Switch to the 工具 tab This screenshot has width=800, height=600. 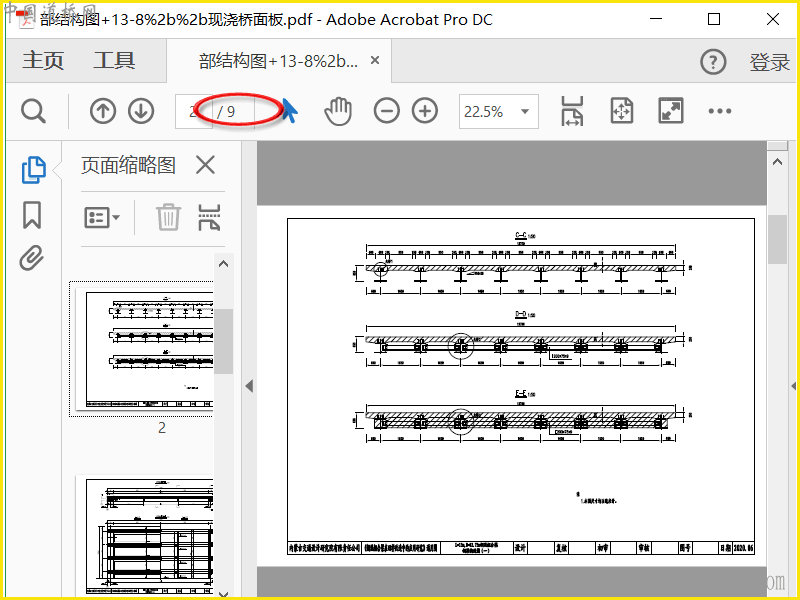point(114,61)
